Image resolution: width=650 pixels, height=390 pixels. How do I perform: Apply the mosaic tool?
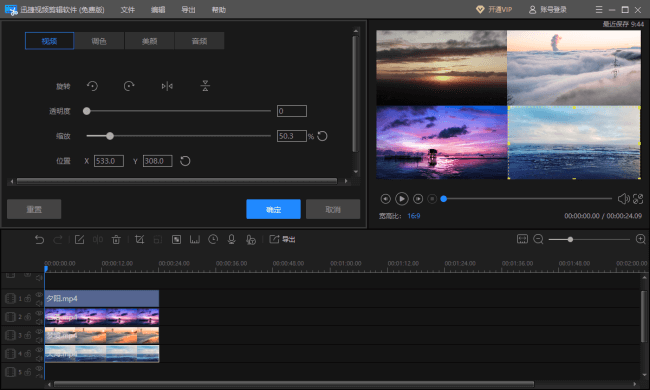[176, 240]
